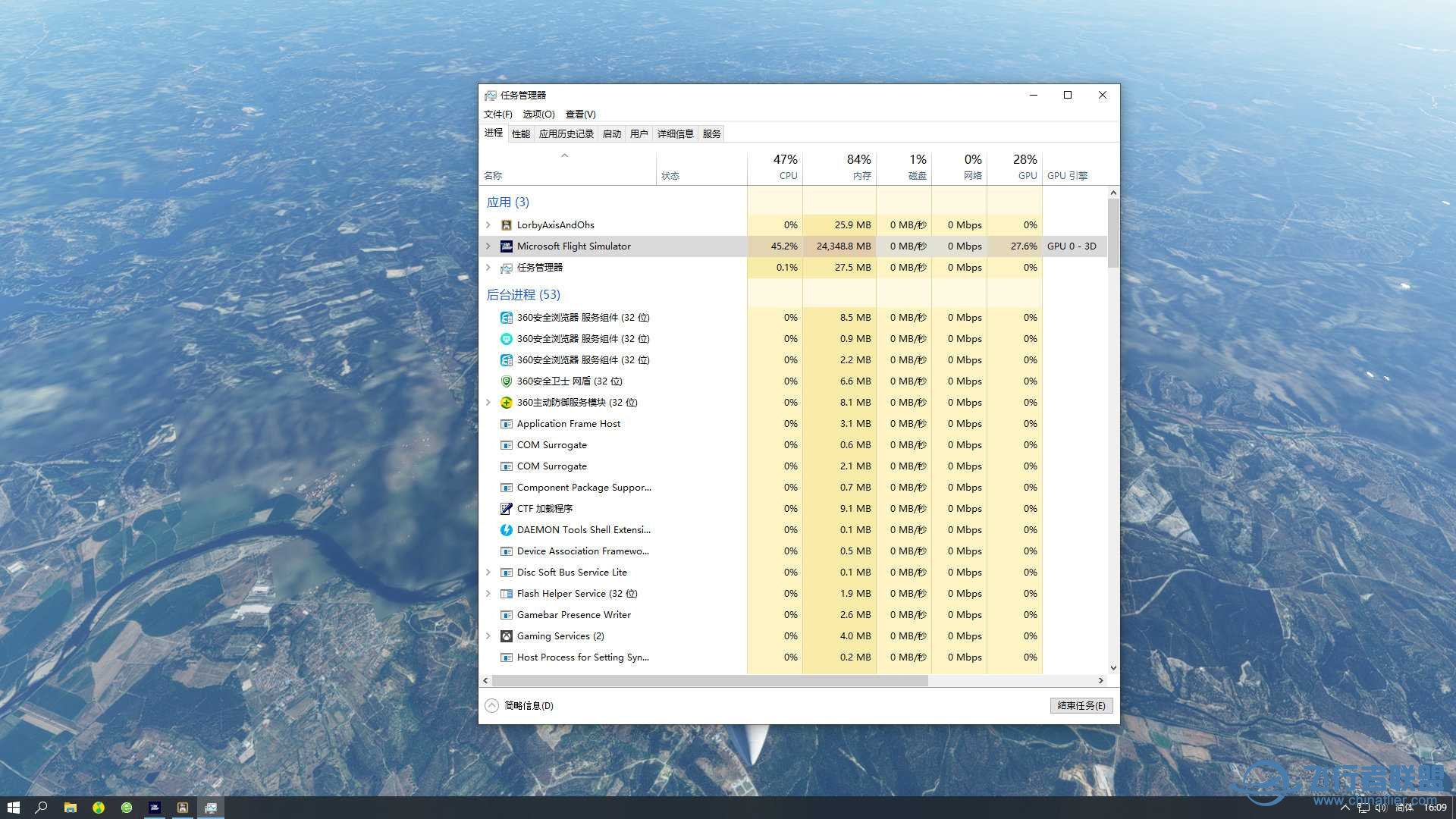Click the 状态 column header

[701, 168]
